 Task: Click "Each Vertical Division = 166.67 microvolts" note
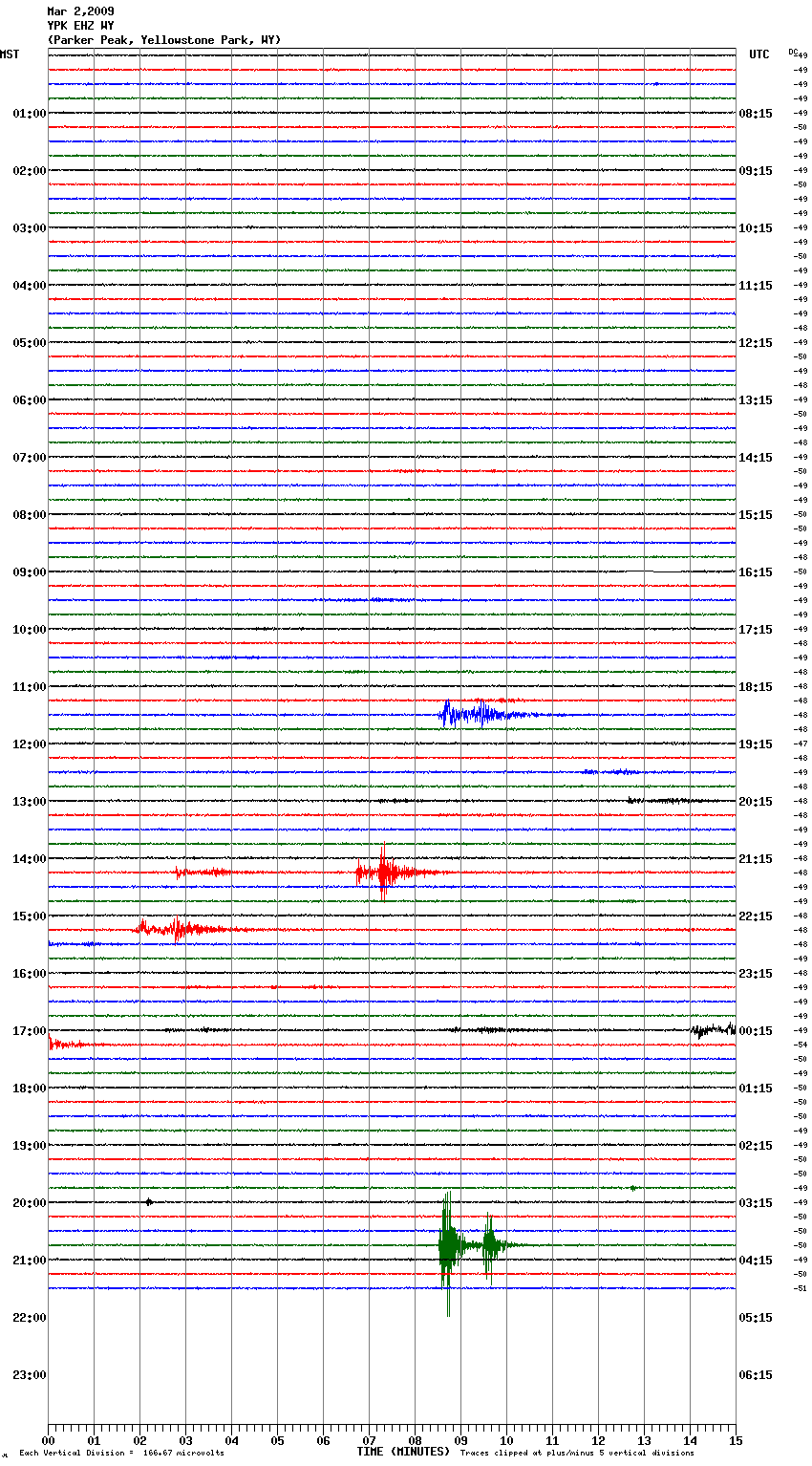(121, 1454)
